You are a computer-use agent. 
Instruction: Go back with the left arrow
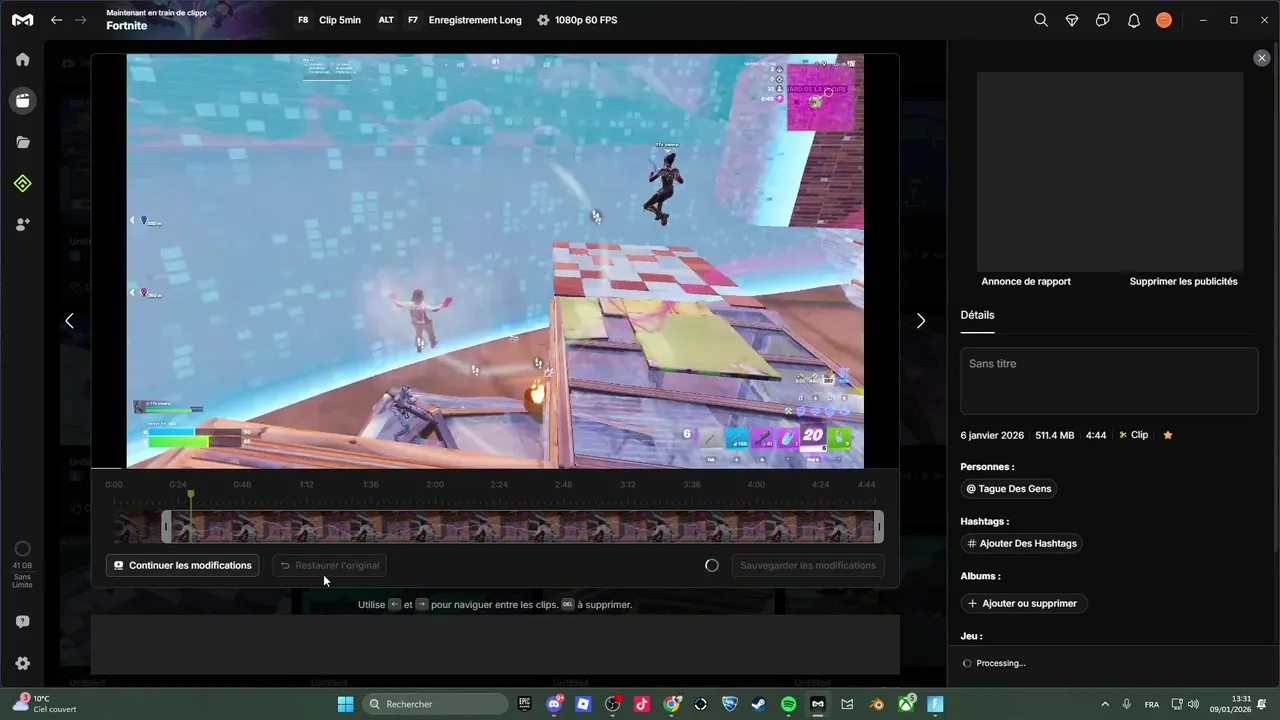tap(56, 20)
